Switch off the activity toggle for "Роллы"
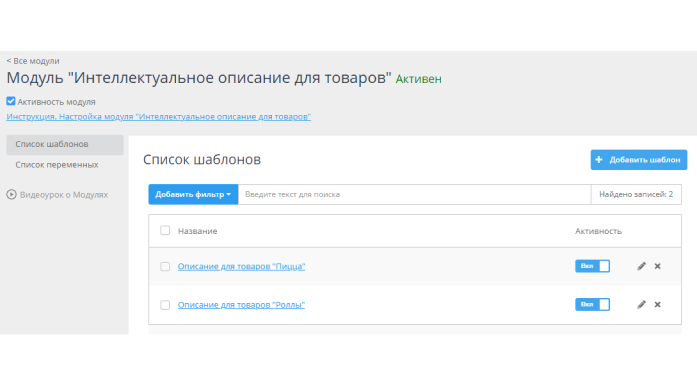The width and height of the screenshot is (697, 386). [592, 304]
